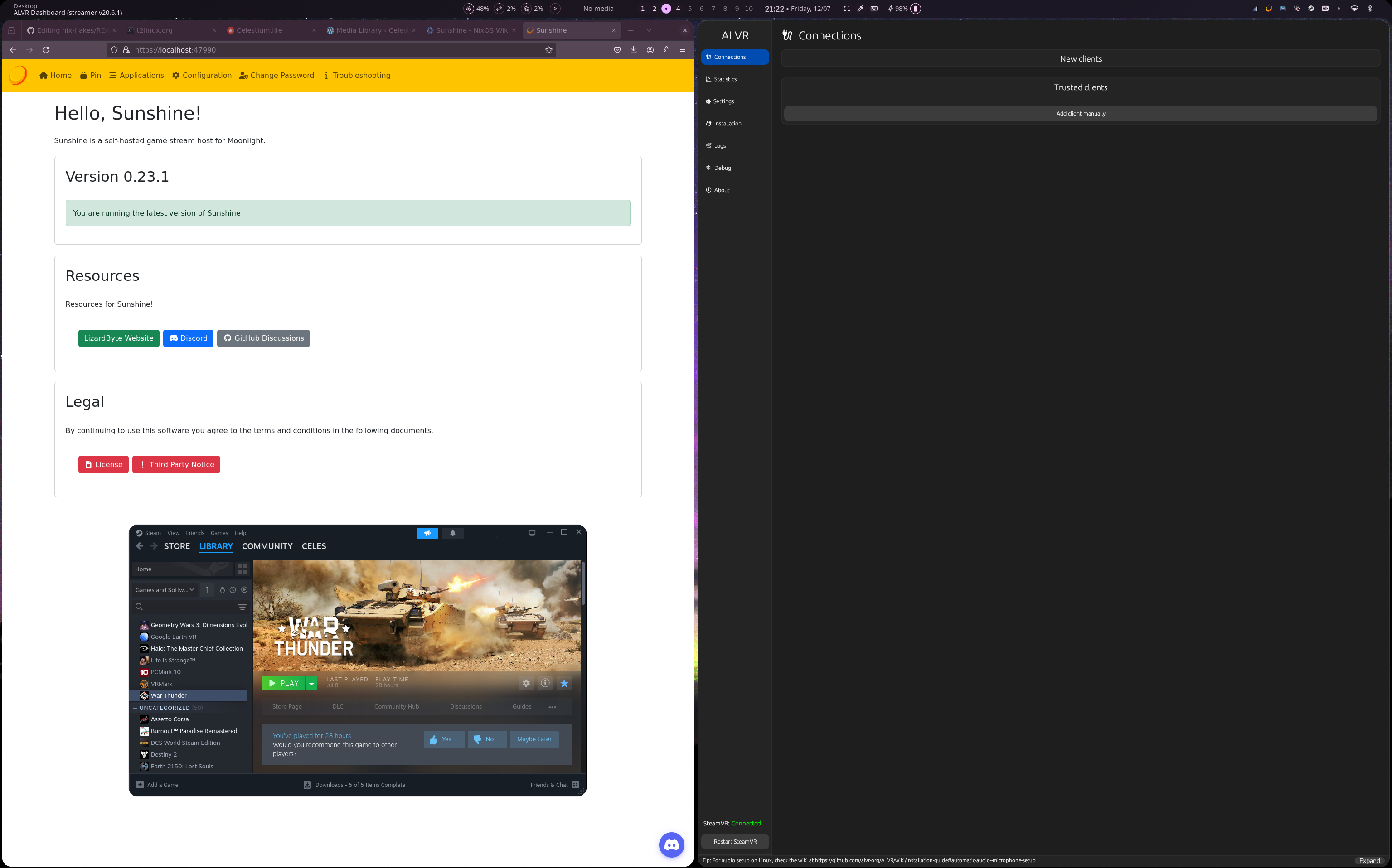The image size is (1392, 868).
Task: Open the Configuration menu item
Action: click(202, 75)
